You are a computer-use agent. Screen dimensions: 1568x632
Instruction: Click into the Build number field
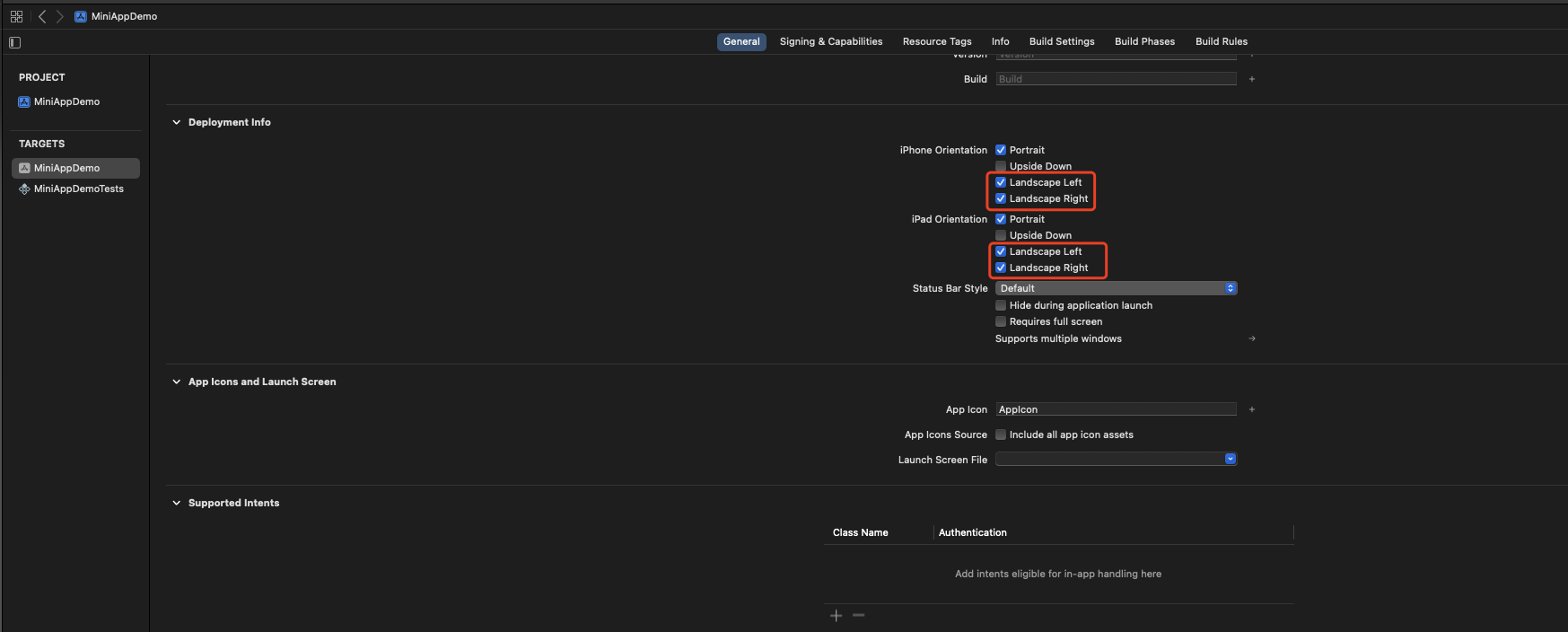click(1117, 79)
